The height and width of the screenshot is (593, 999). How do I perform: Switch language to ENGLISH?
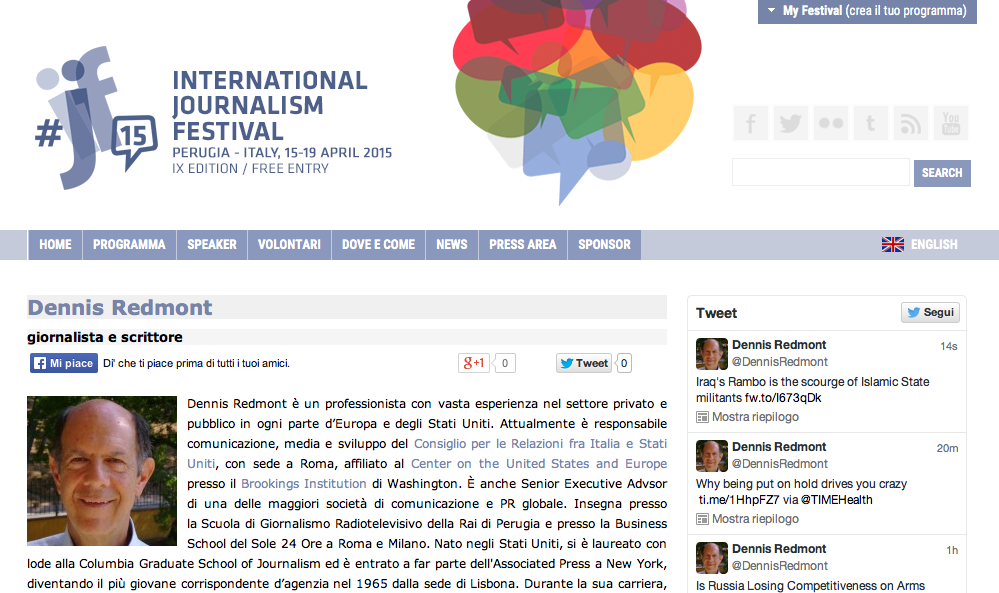[934, 245]
